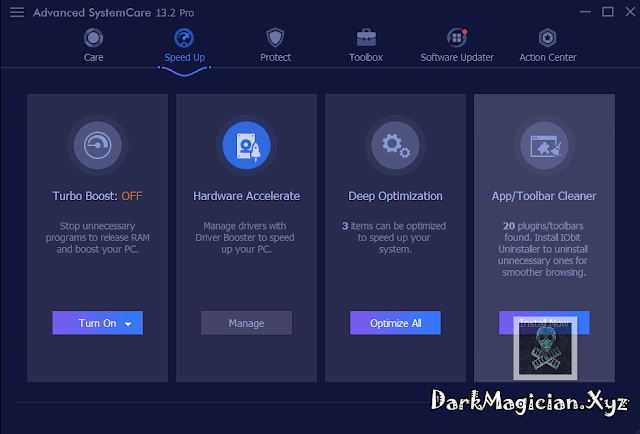Click the Turbo Boost speedometer icon
Screen dimensions: 640x434
click(98, 145)
